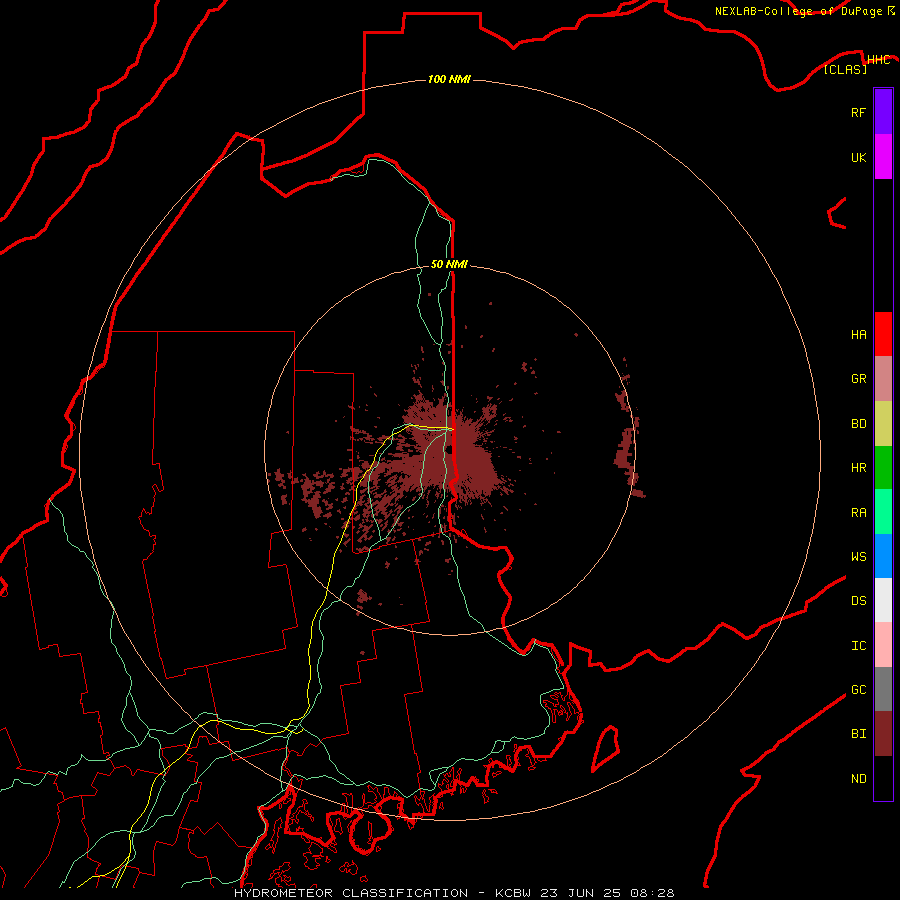The height and width of the screenshot is (900, 900).
Task: Click the UK magenta legend swatch
Action: pos(883,157)
